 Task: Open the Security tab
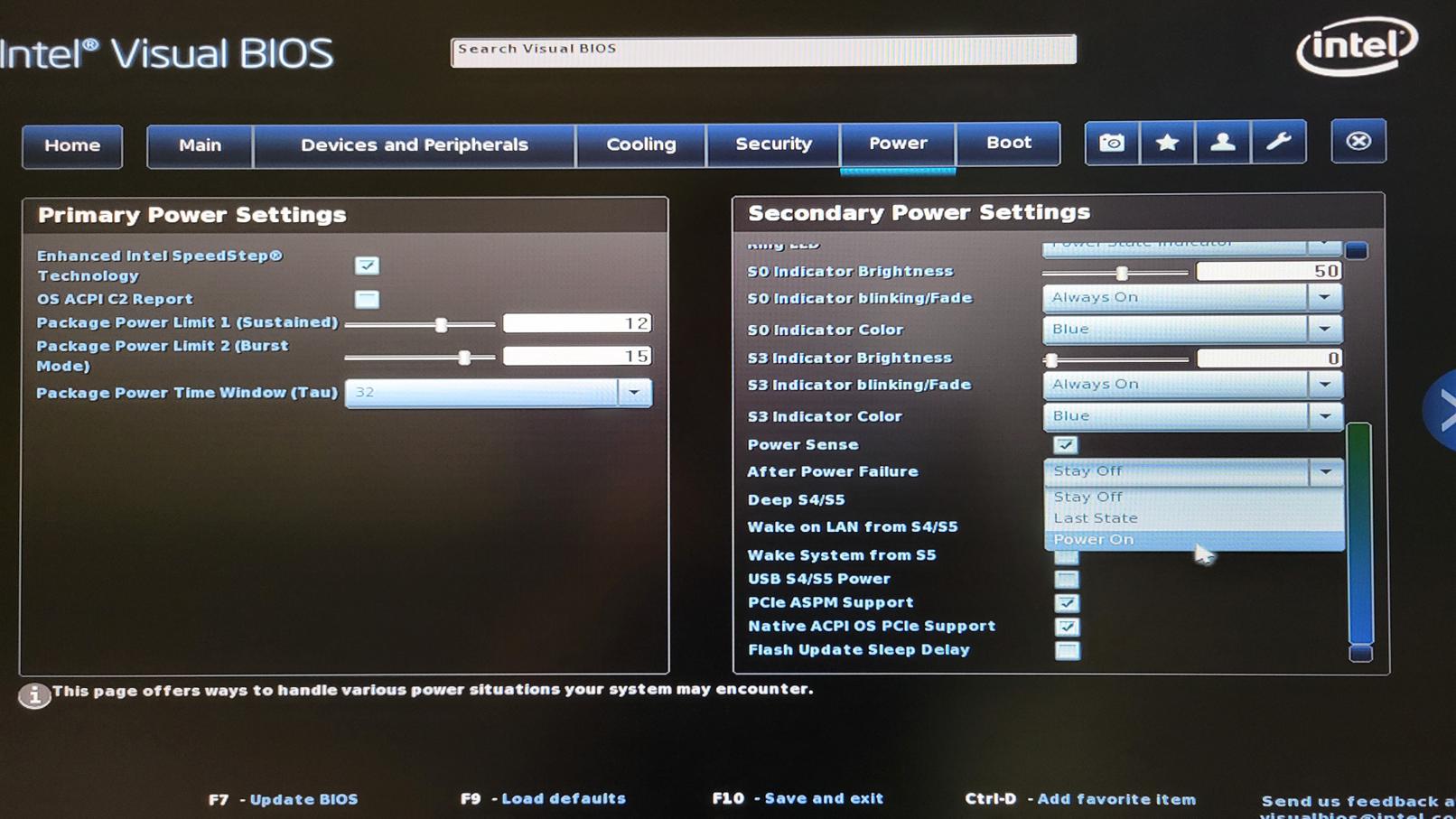[x=773, y=144]
